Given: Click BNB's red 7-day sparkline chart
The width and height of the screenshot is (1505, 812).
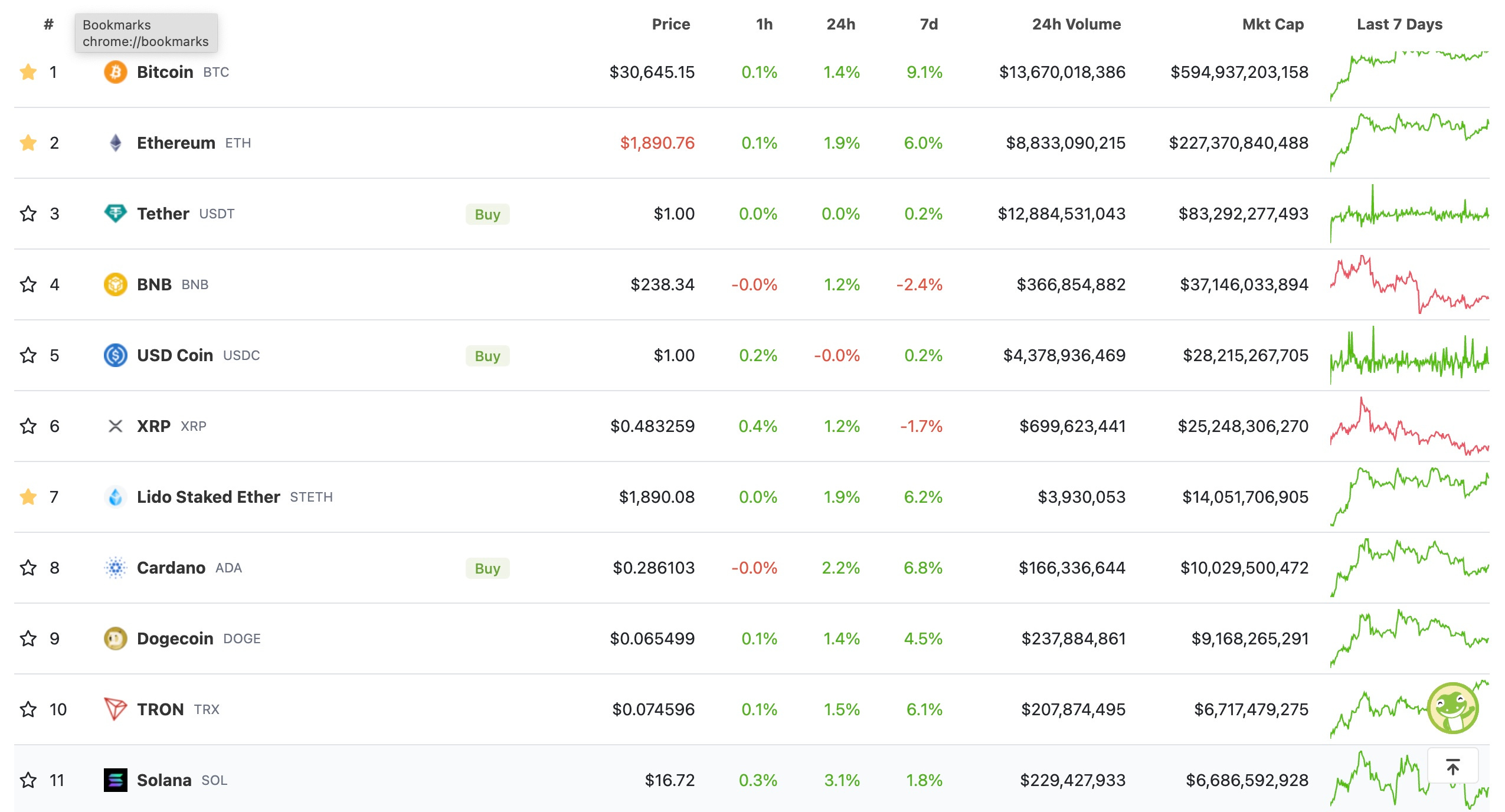Looking at the screenshot, I should click(x=1409, y=284).
